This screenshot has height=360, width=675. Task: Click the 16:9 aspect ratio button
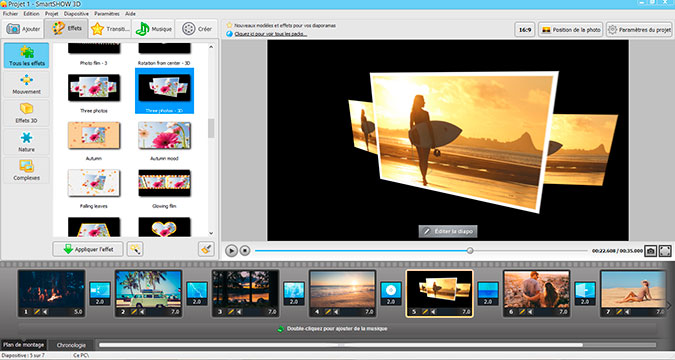point(525,30)
